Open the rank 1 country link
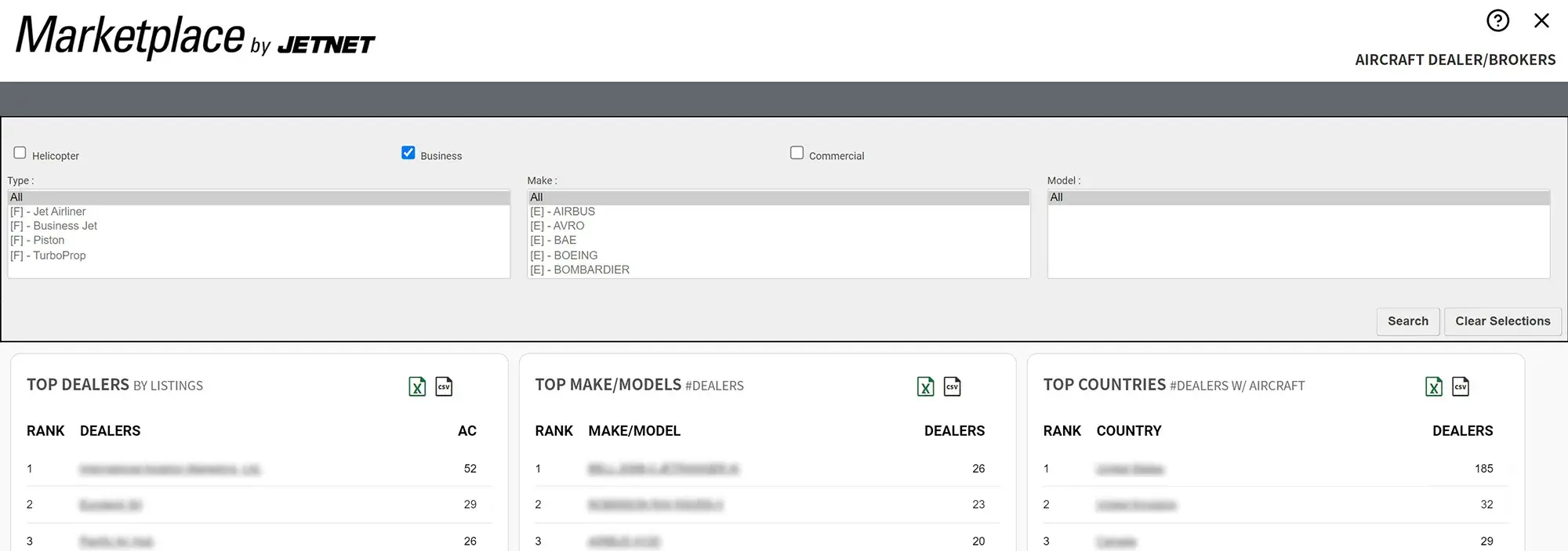 1130,469
